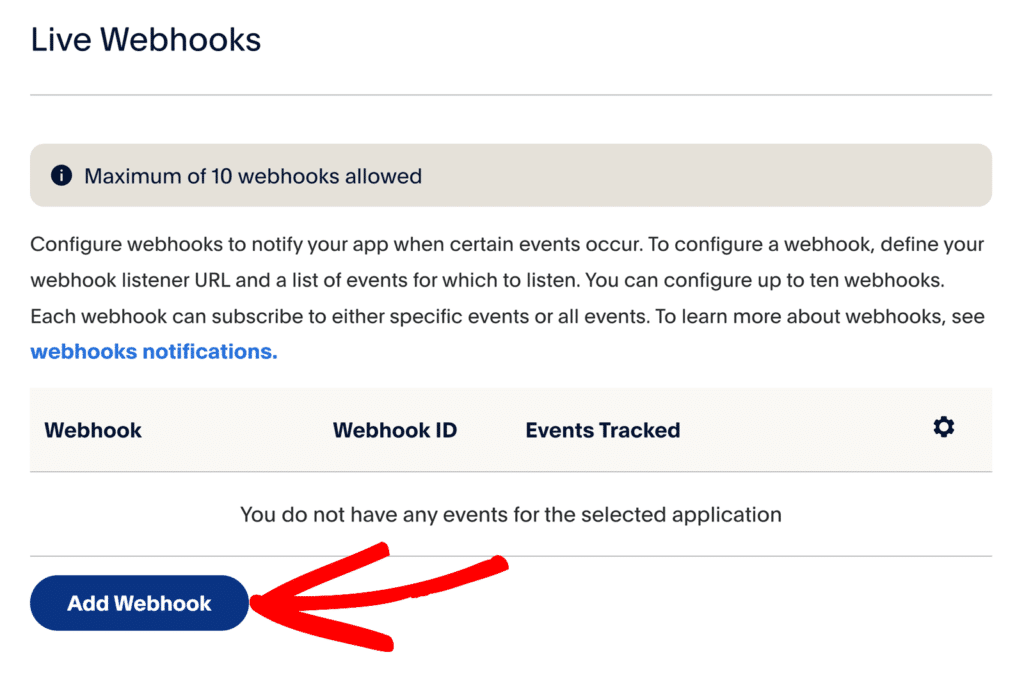Click the empty table message about no events
This screenshot has height=673, width=1024.
pyautogui.click(x=510, y=516)
